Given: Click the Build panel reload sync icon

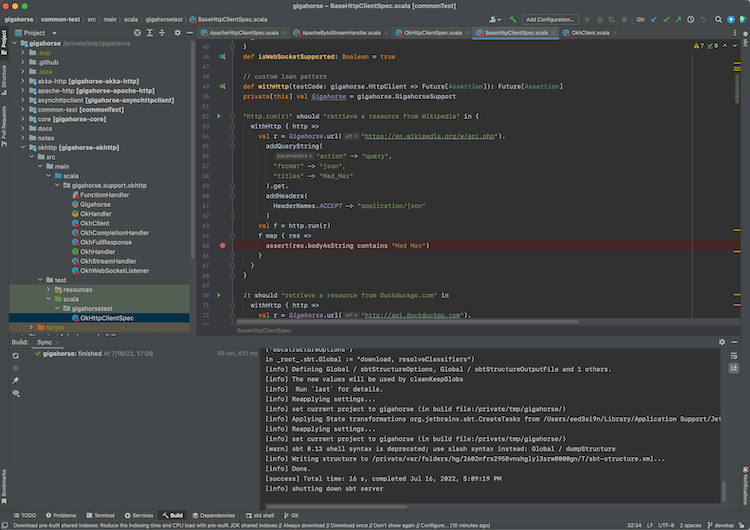Looking at the screenshot, I should (16, 356).
